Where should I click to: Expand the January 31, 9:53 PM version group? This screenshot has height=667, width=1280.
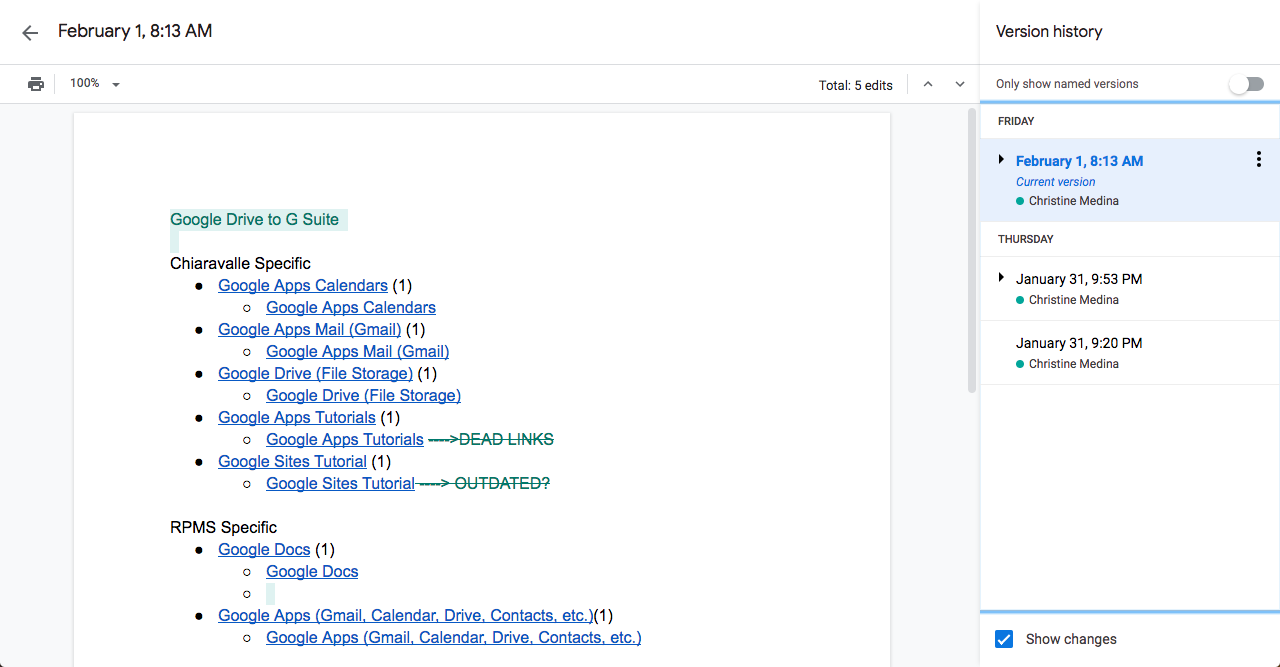pos(1001,278)
